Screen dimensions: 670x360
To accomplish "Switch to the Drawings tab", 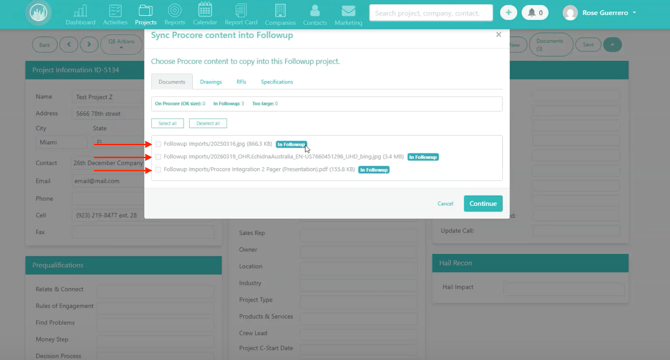I will [x=211, y=82].
